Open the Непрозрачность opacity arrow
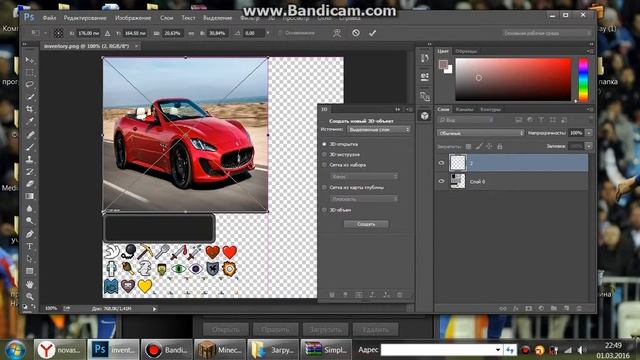The width and height of the screenshot is (640, 360). click(x=589, y=133)
